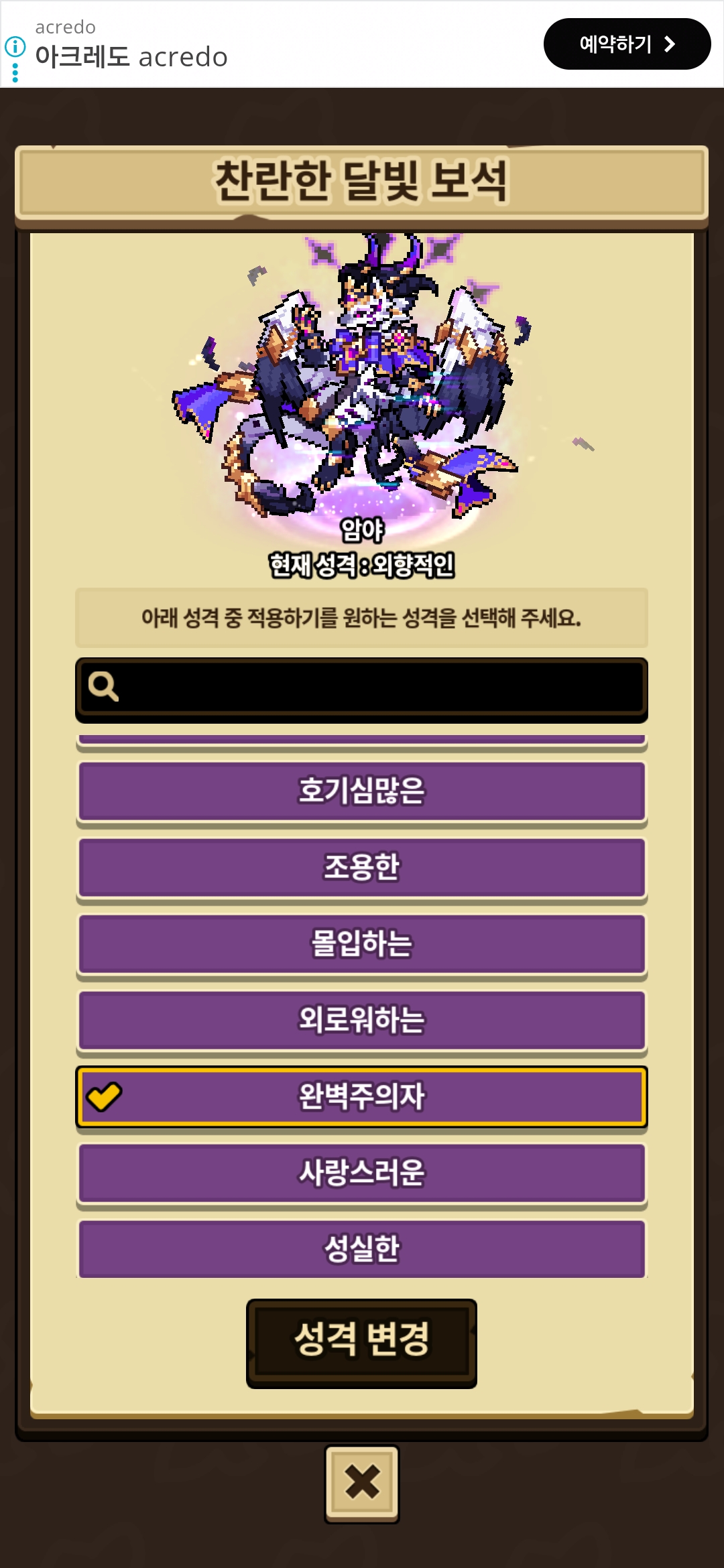Viewport: 724px width, 1568px height.
Task: Open the 아크레도 acredo ad link
Action: click(131, 56)
